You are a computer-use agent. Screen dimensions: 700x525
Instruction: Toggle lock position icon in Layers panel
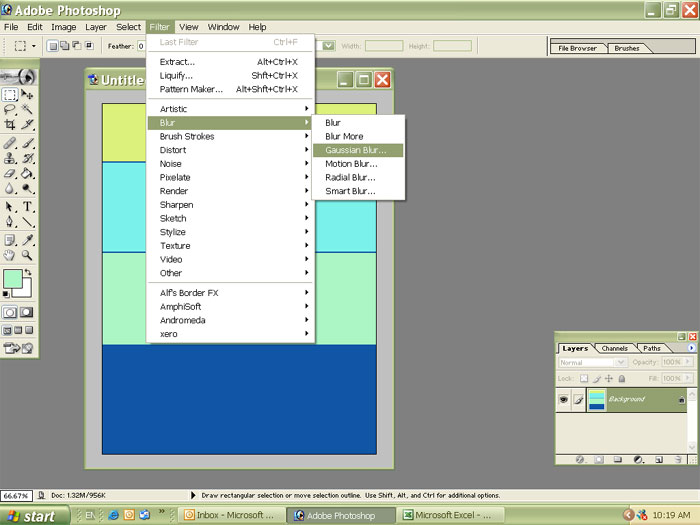pos(609,379)
